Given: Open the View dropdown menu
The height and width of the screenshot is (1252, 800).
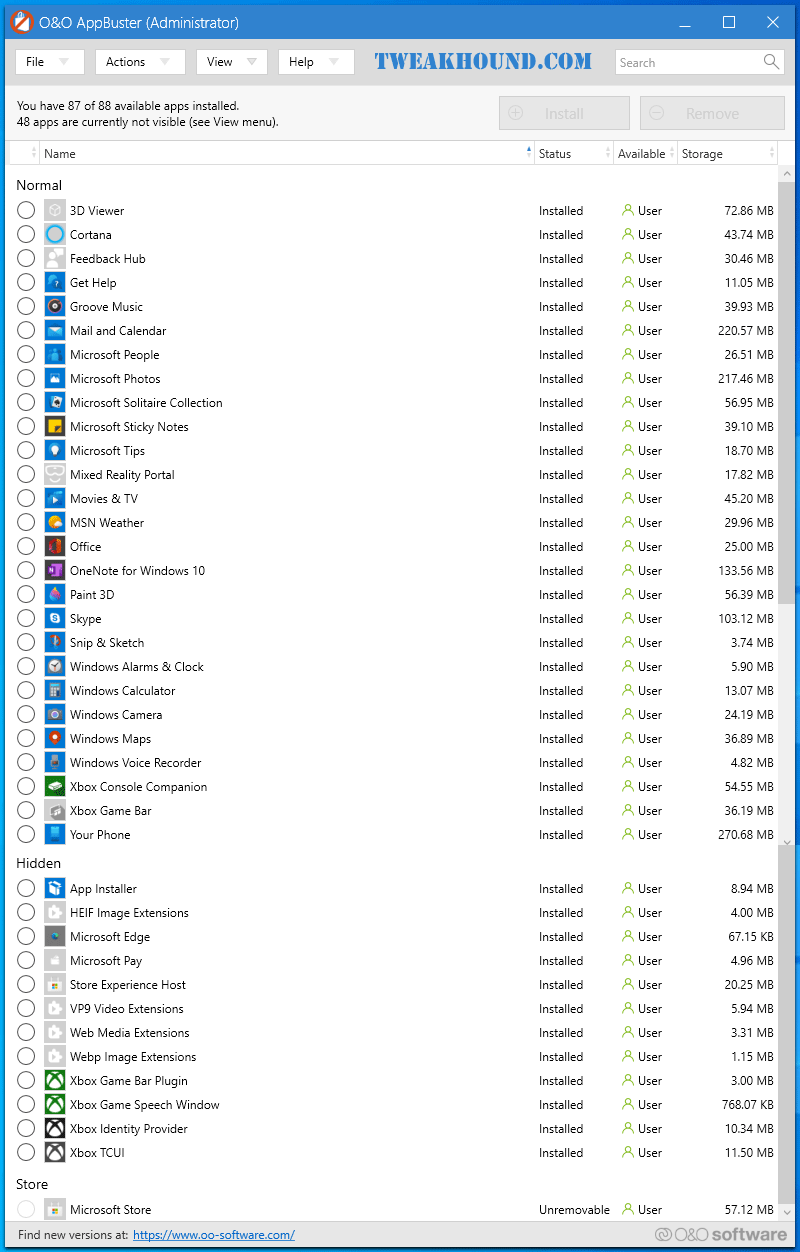Looking at the screenshot, I should click(x=232, y=62).
